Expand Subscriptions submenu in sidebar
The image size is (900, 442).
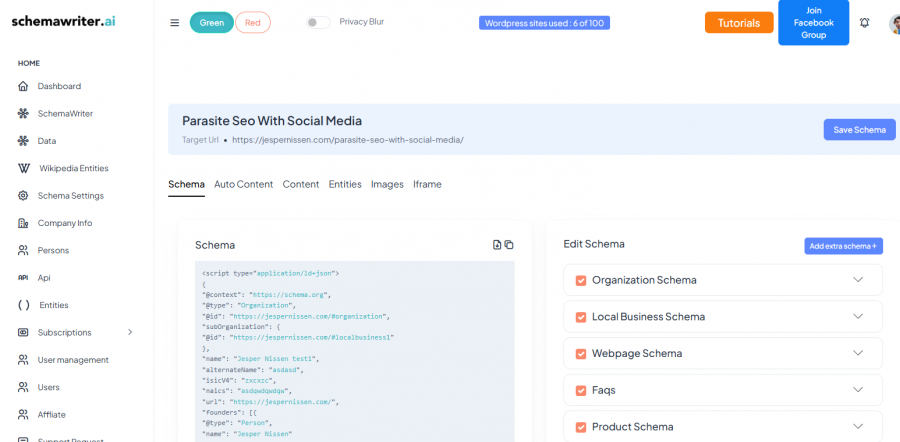(x=129, y=332)
